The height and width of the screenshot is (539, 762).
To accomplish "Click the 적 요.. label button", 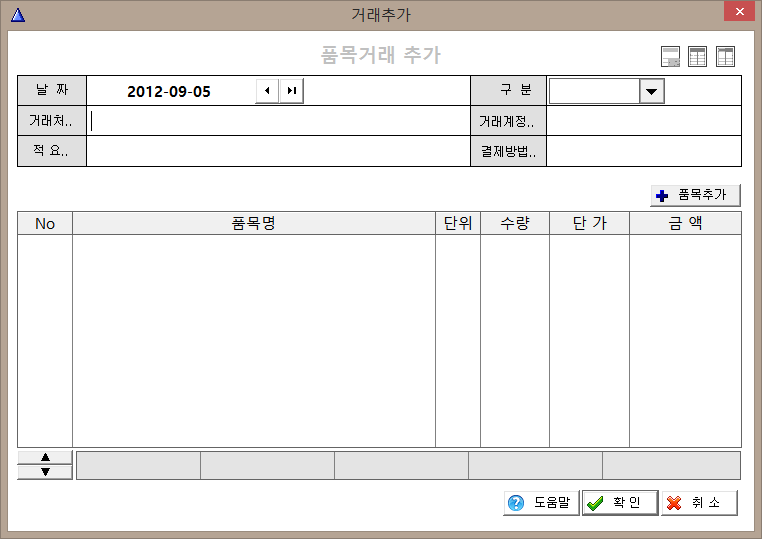I will point(52,151).
